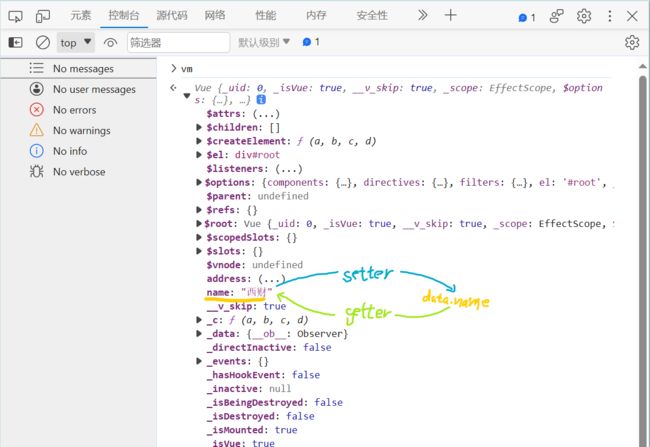The width and height of the screenshot is (650, 447).
Task: Expand the _c function property
Action: point(199,320)
